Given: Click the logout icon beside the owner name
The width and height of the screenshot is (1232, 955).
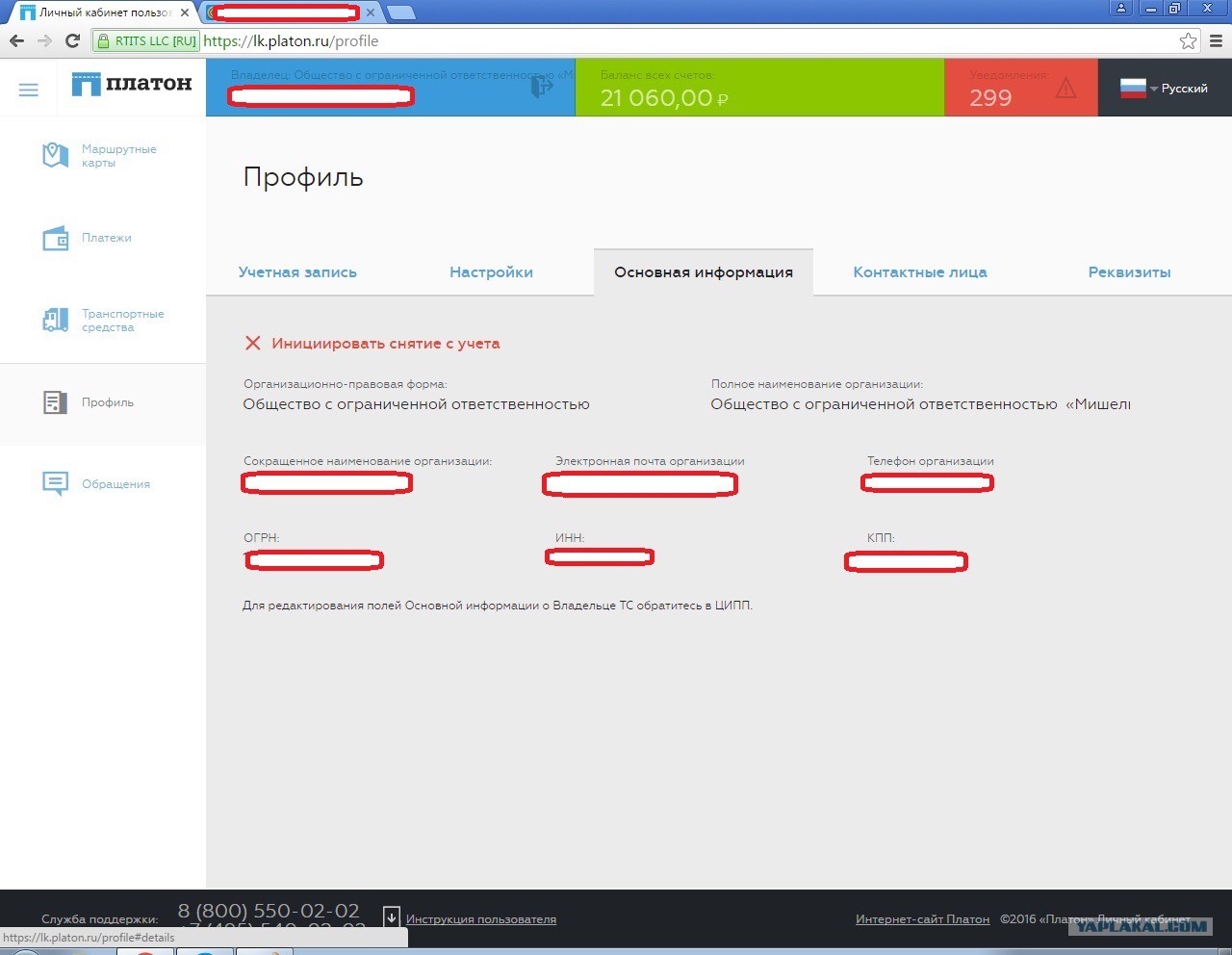Looking at the screenshot, I should (x=542, y=87).
